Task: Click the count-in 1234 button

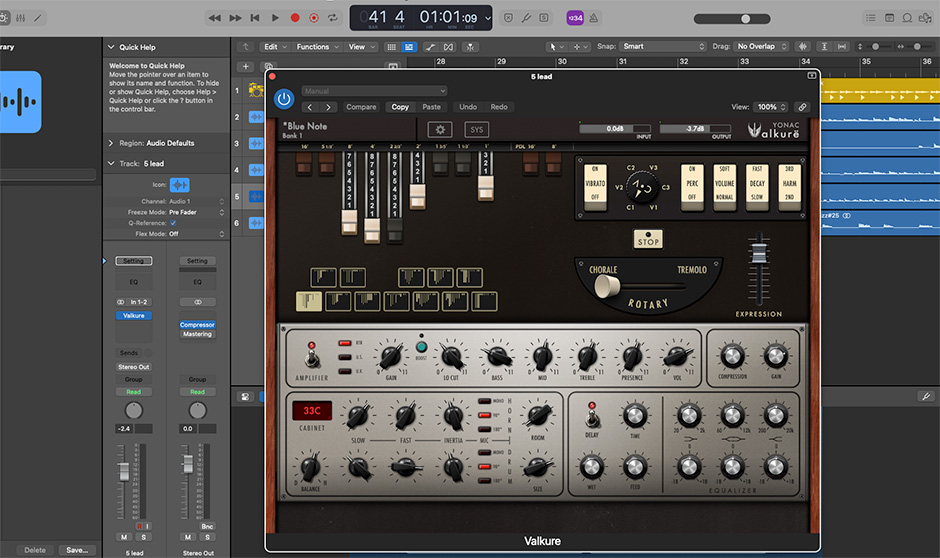Action: click(575, 18)
